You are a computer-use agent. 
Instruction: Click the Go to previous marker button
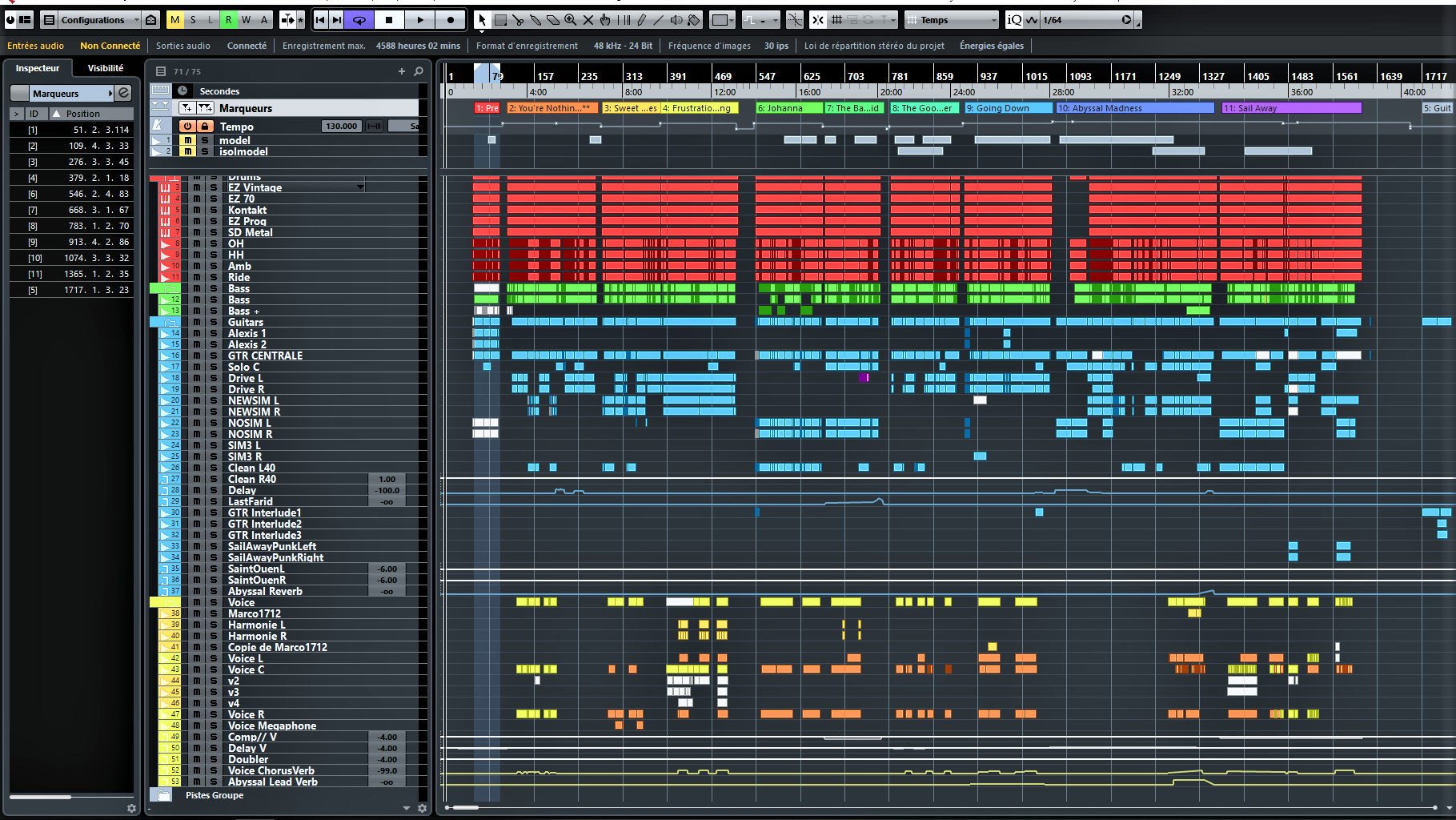point(320,20)
